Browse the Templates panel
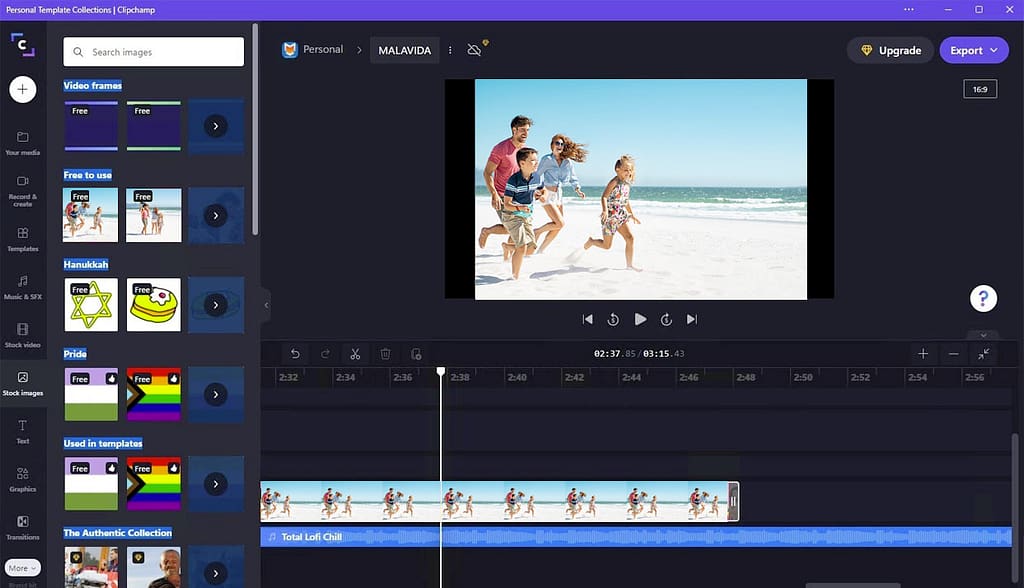1024x588 pixels. tap(22, 240)
